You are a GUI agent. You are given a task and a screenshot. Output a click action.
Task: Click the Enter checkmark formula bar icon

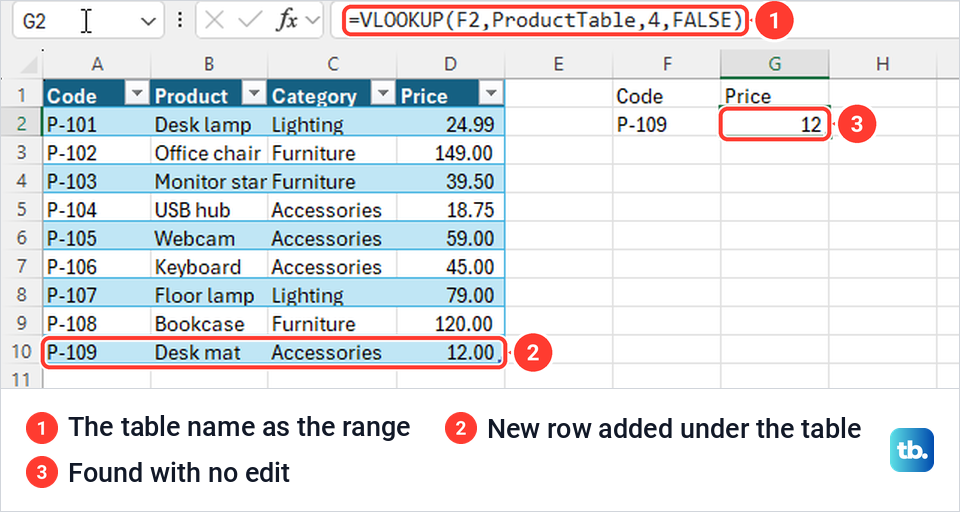click(250, 21)
